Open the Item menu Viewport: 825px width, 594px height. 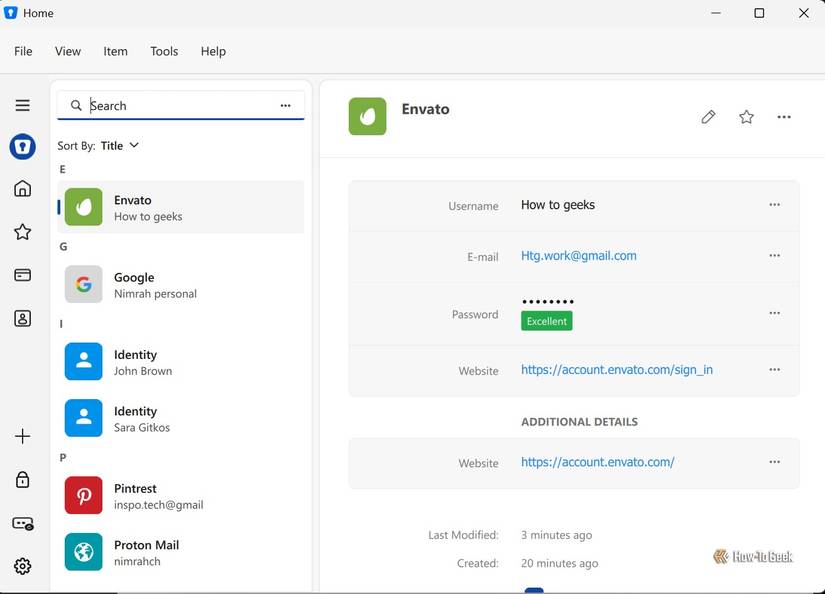(115, 51)
